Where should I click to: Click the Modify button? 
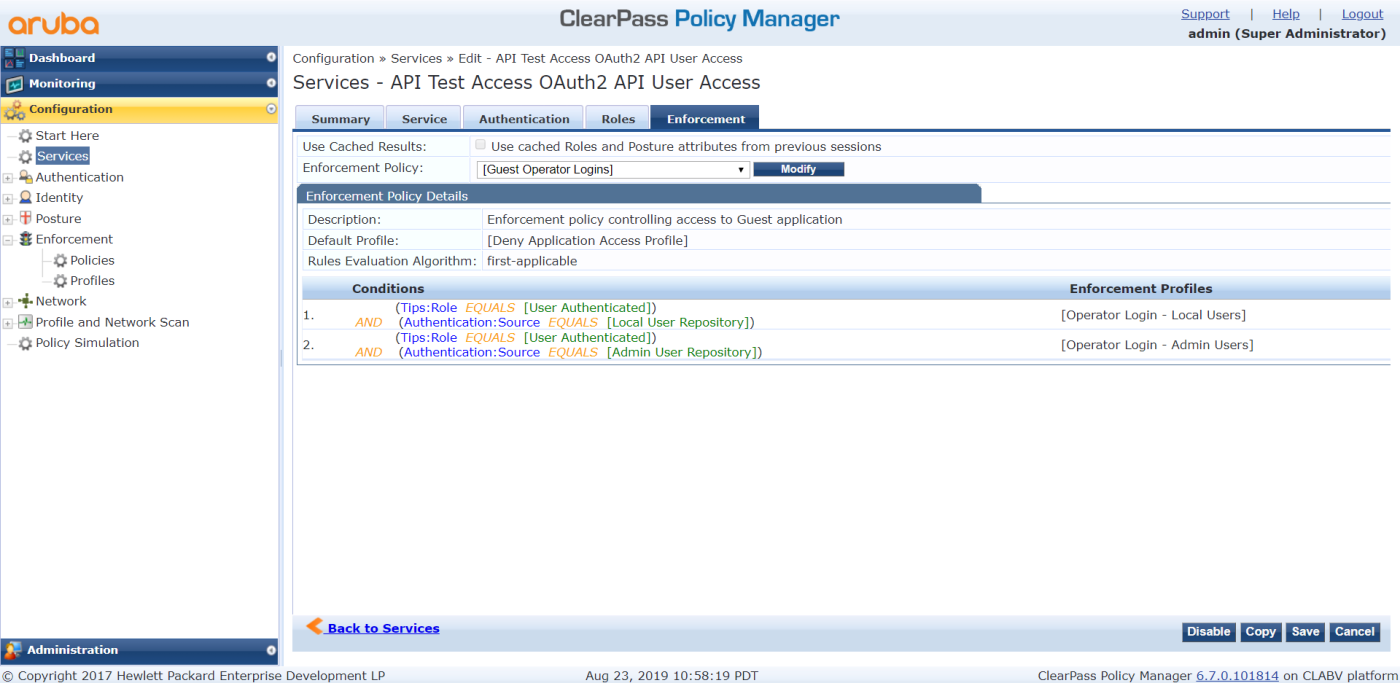tap(798, 170)
